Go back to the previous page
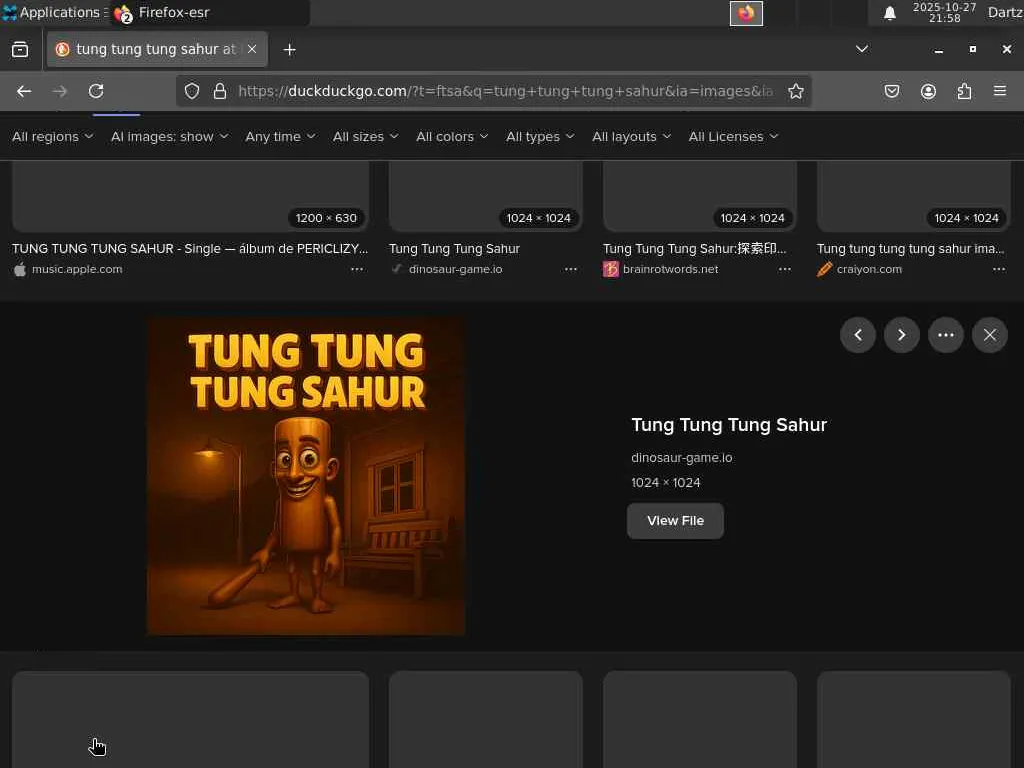Viewport: 1024px width, 768px height. coord(24,91)
